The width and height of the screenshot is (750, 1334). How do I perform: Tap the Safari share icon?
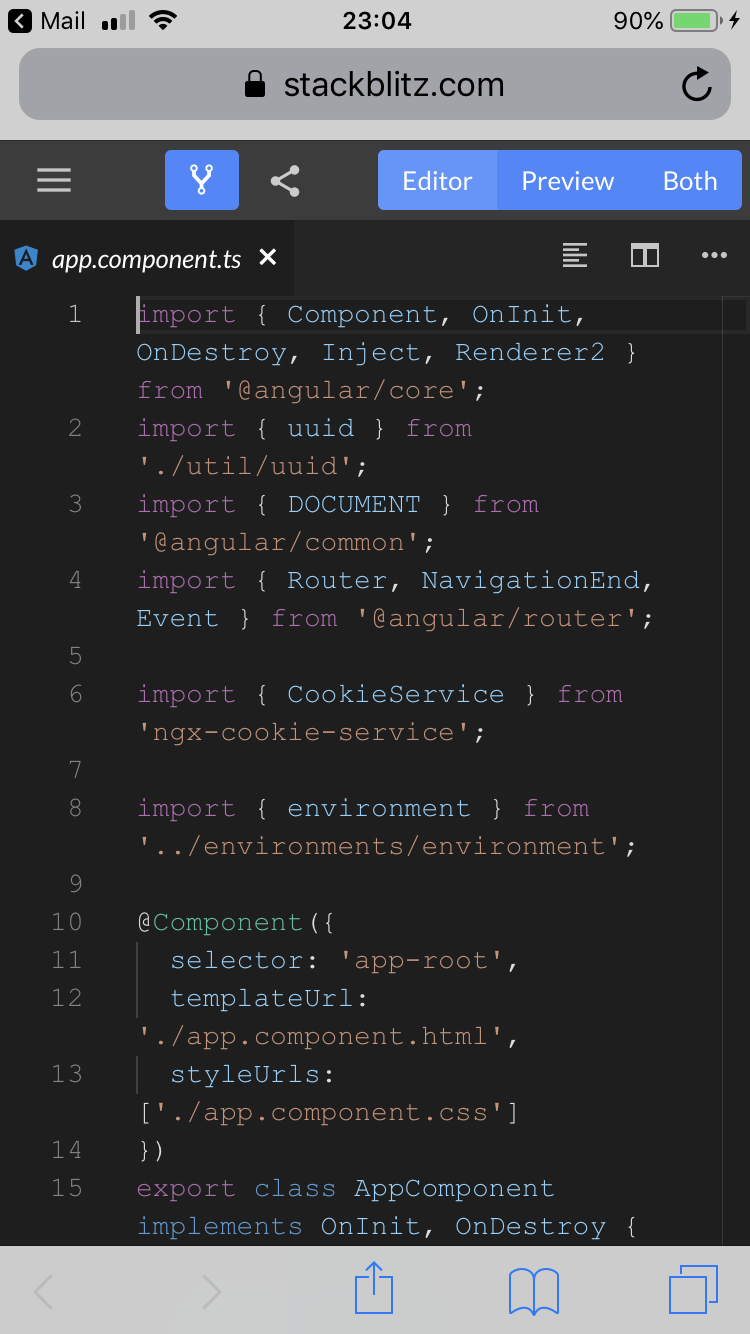tap(374, 1290)
